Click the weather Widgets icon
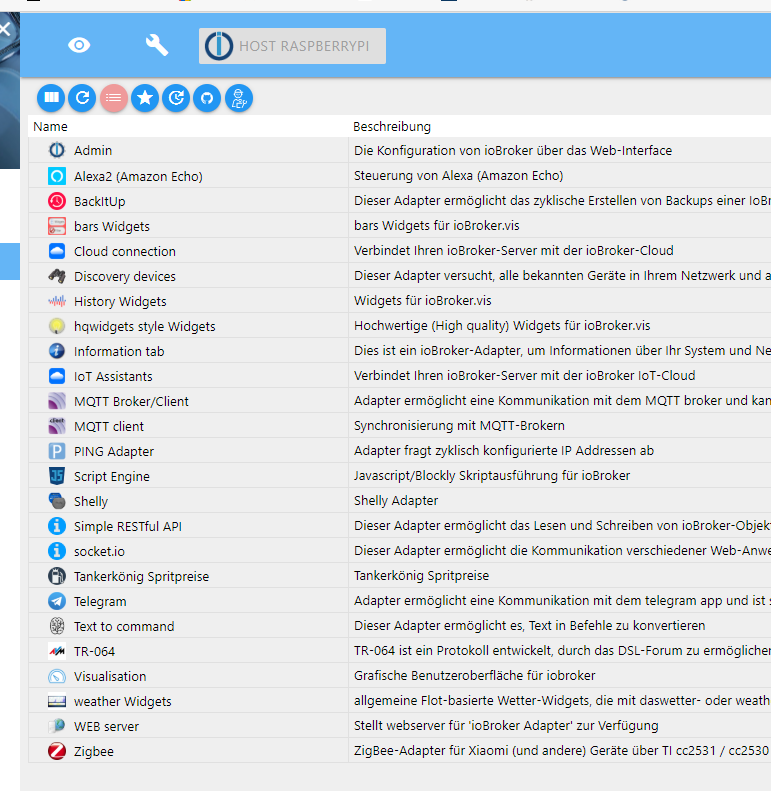Screen dimensions: 771x791 57,701
